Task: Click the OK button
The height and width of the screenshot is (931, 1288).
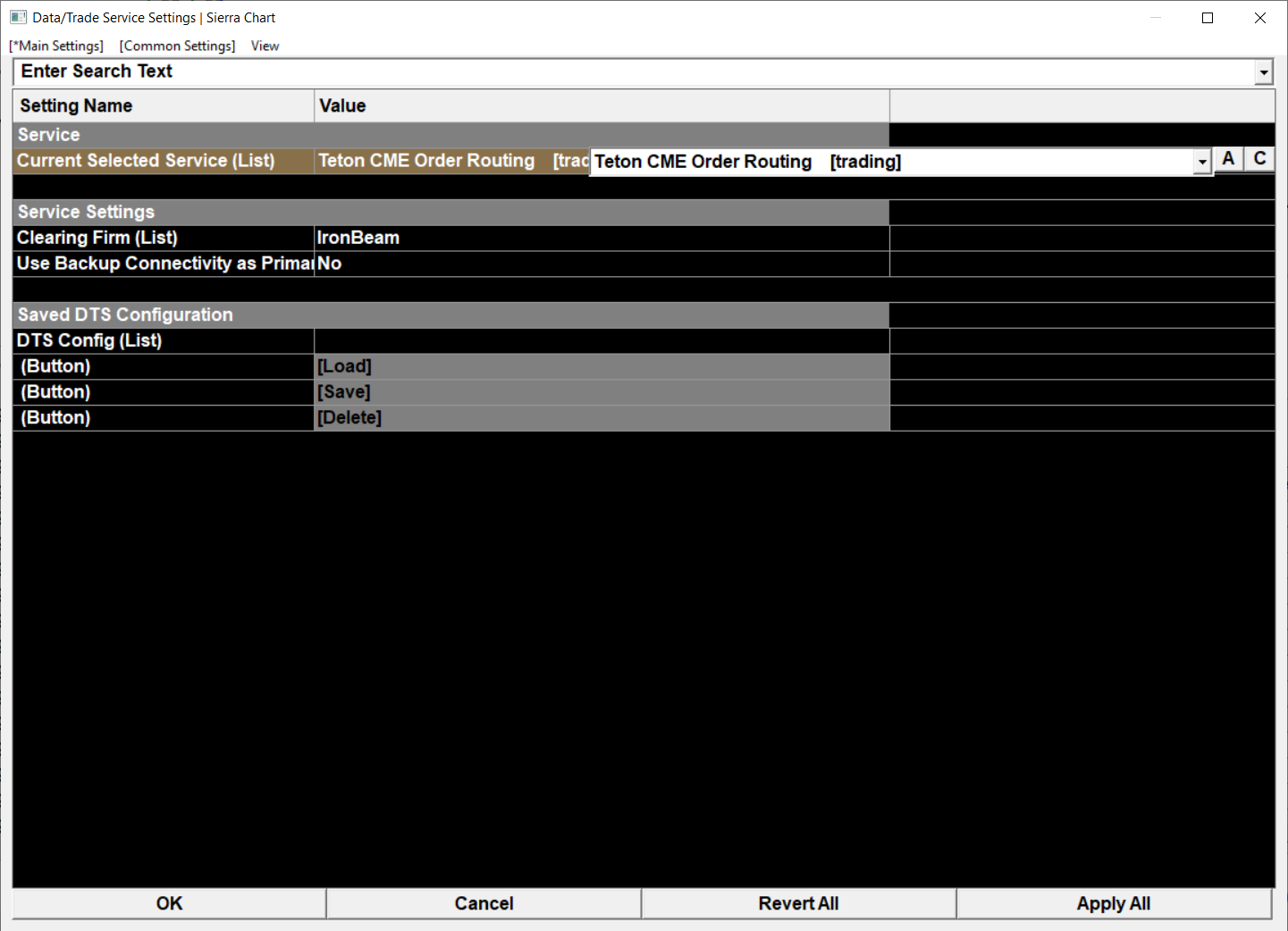Action: click(169, 903)
